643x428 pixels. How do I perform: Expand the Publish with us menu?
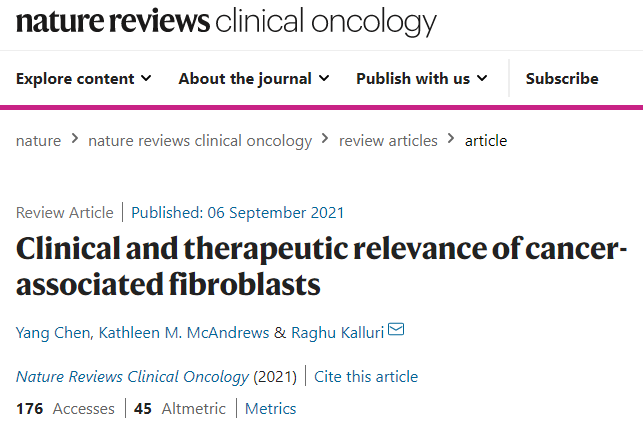(422, 78)
